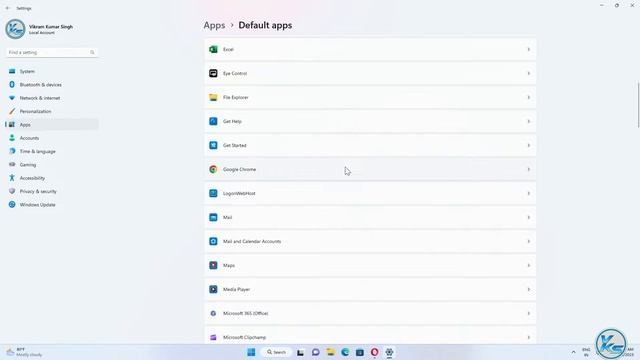Open Personalization settings
Image resolution: width=640 pixels, height=360 pixels.
pyautogui.click(x=52, y=111)
